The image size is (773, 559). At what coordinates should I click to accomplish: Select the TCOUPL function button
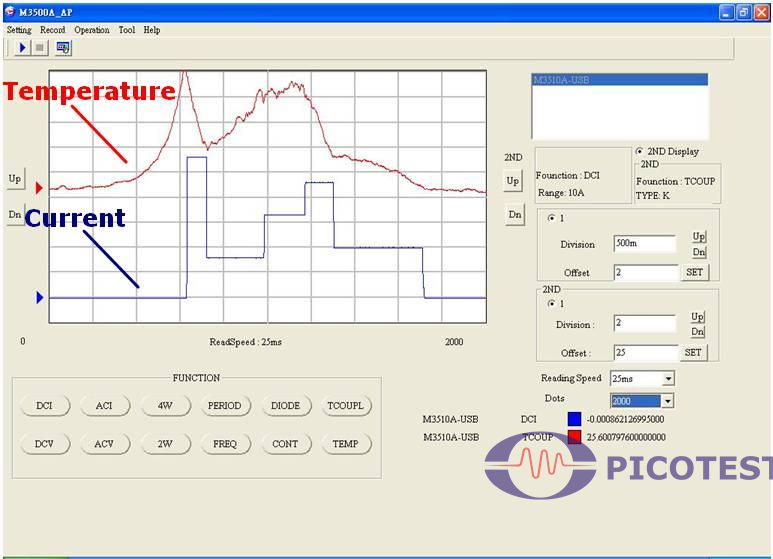click(346, 406)
